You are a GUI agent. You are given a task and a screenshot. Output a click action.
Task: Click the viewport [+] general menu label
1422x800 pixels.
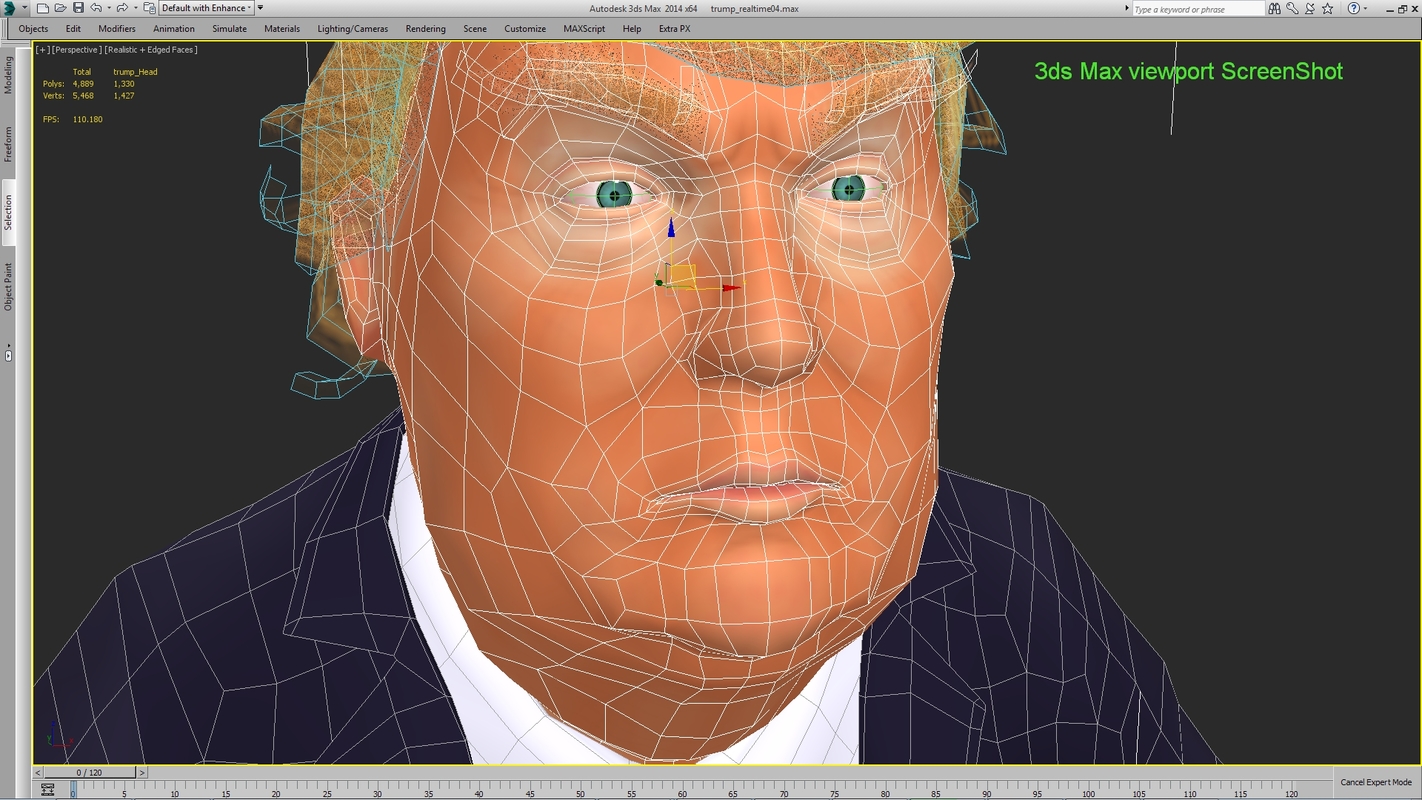coord(41,49)
